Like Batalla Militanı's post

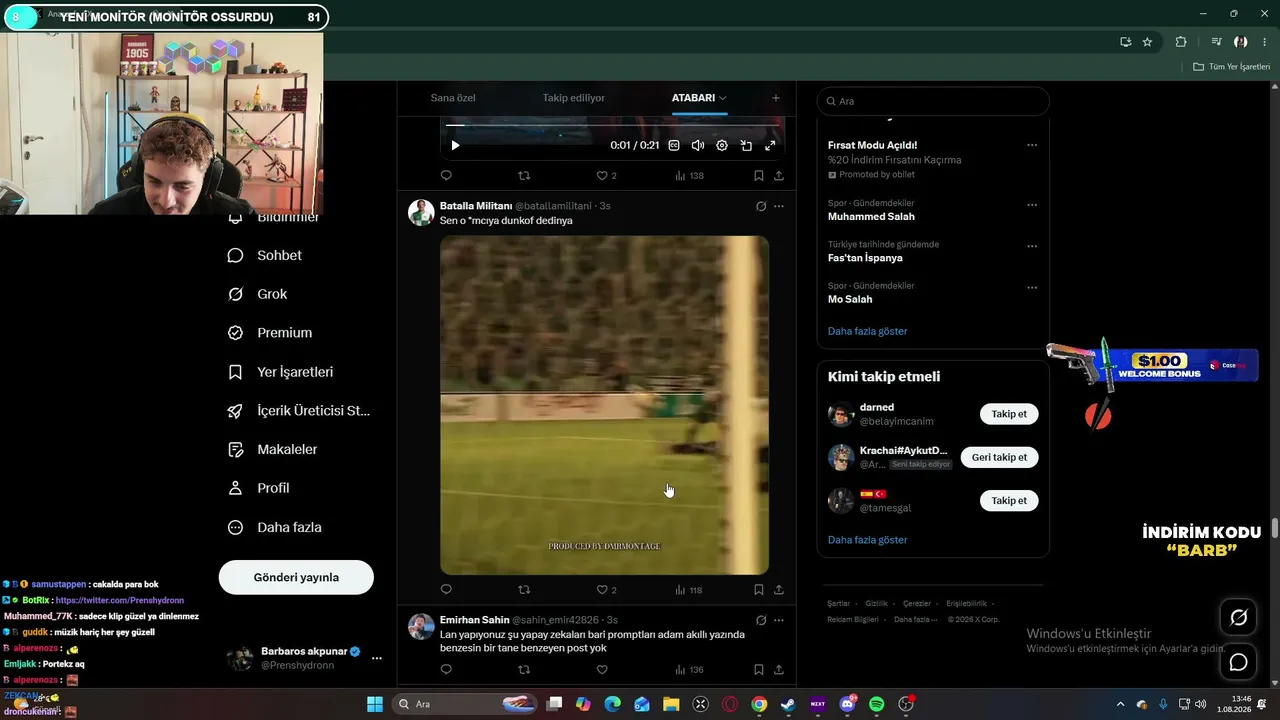click(602, 590)
